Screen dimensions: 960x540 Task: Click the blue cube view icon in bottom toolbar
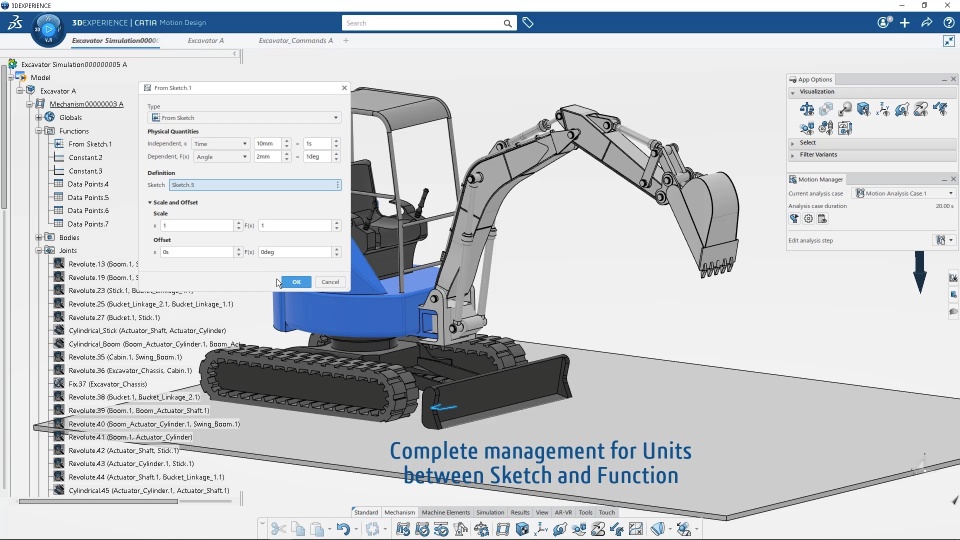[522, 529]
